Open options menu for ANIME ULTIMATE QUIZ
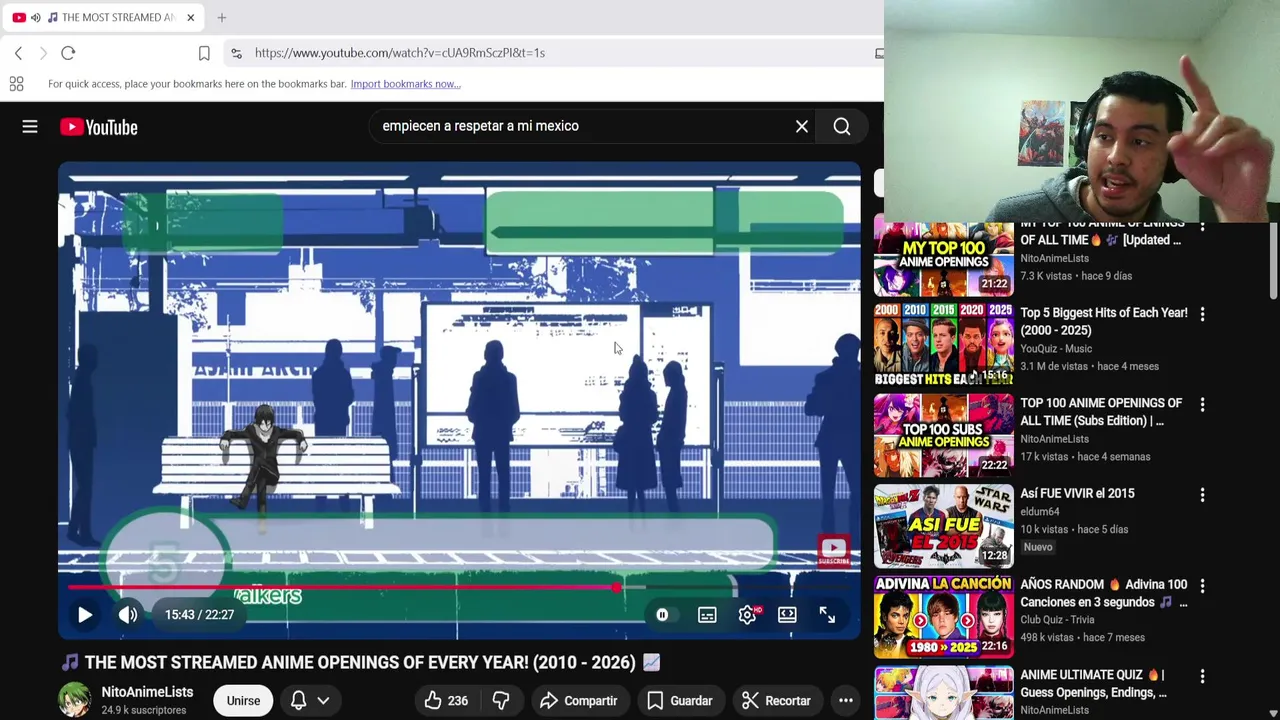 [x=1202, y=676]
